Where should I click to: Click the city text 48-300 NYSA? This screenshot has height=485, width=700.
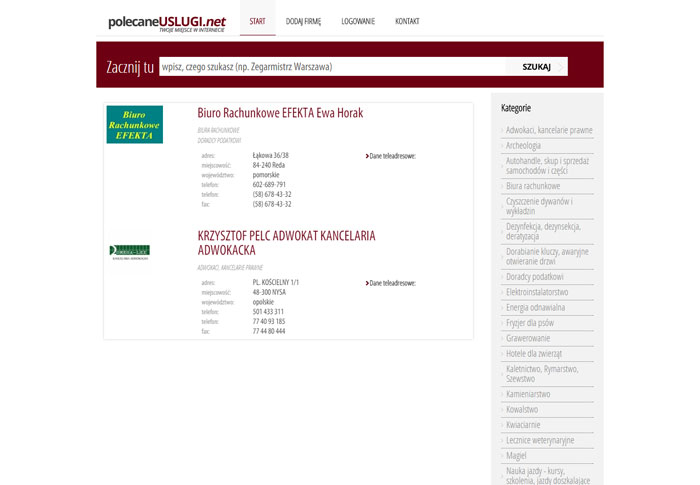(269, 292)
